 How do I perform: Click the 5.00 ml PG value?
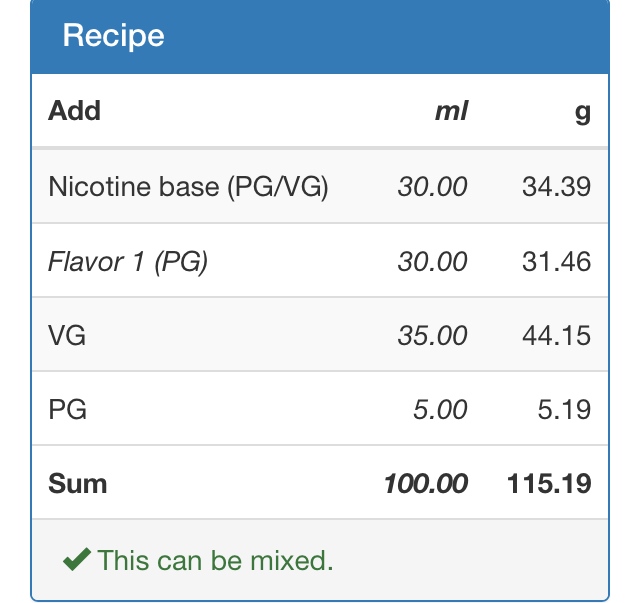pyautogui.click(x=440, y=409)
